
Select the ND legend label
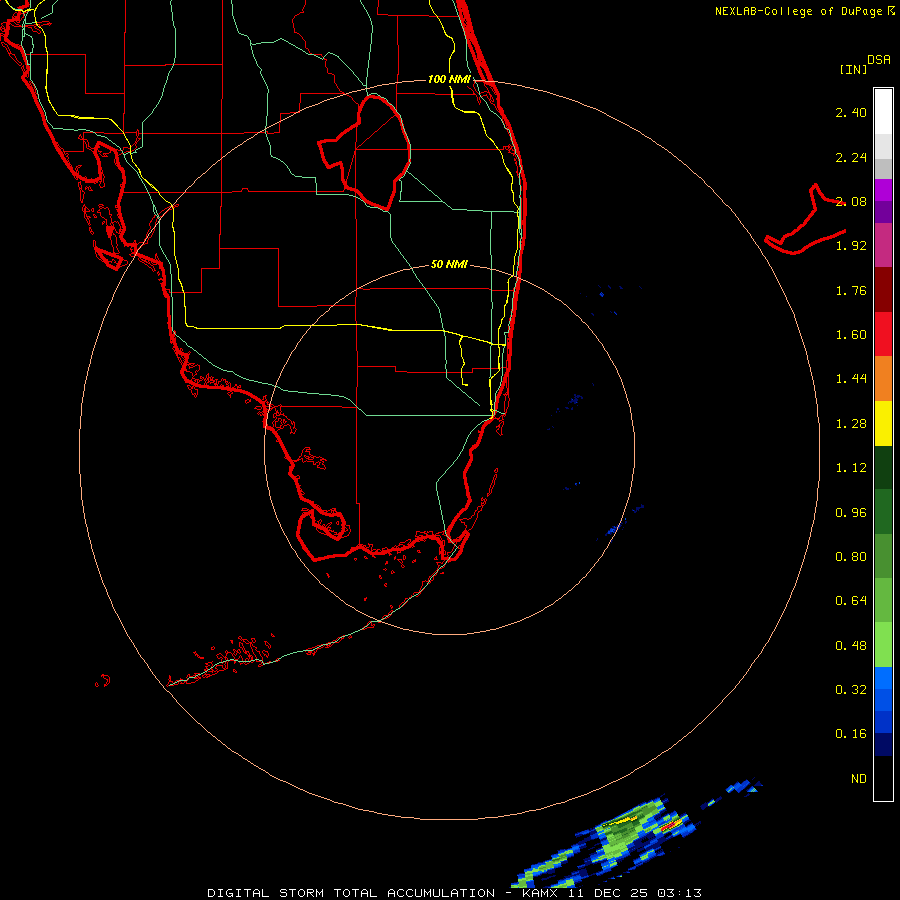click(x=858, y=779)
